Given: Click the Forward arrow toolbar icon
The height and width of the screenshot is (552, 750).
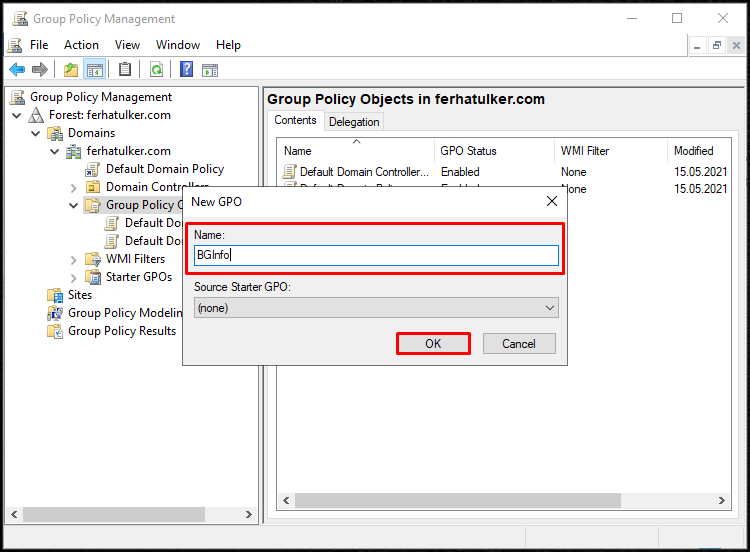Looking at the screenshot, I should 40,70.
